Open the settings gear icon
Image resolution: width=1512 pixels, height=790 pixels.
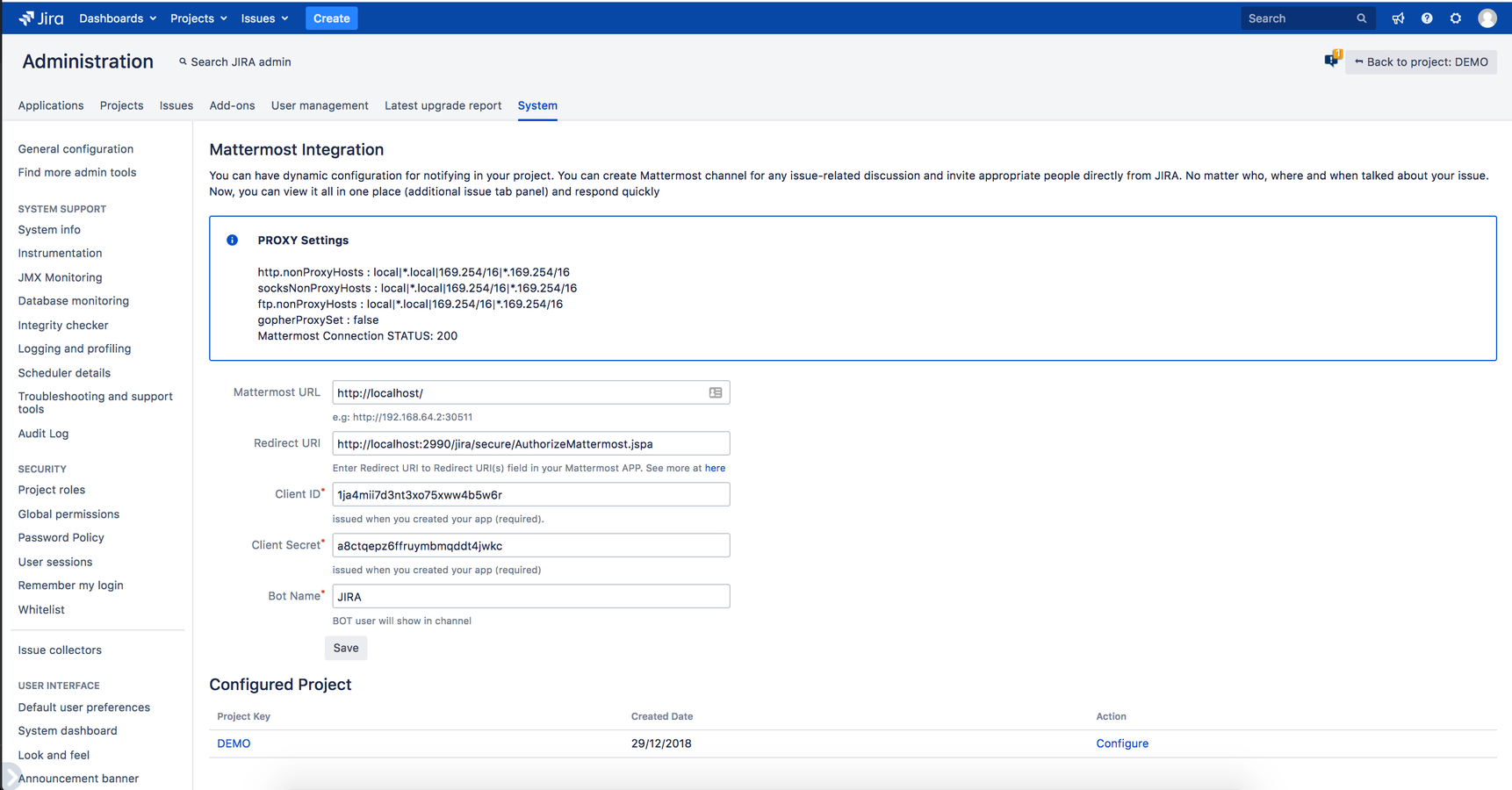[x=1456, y=18]
